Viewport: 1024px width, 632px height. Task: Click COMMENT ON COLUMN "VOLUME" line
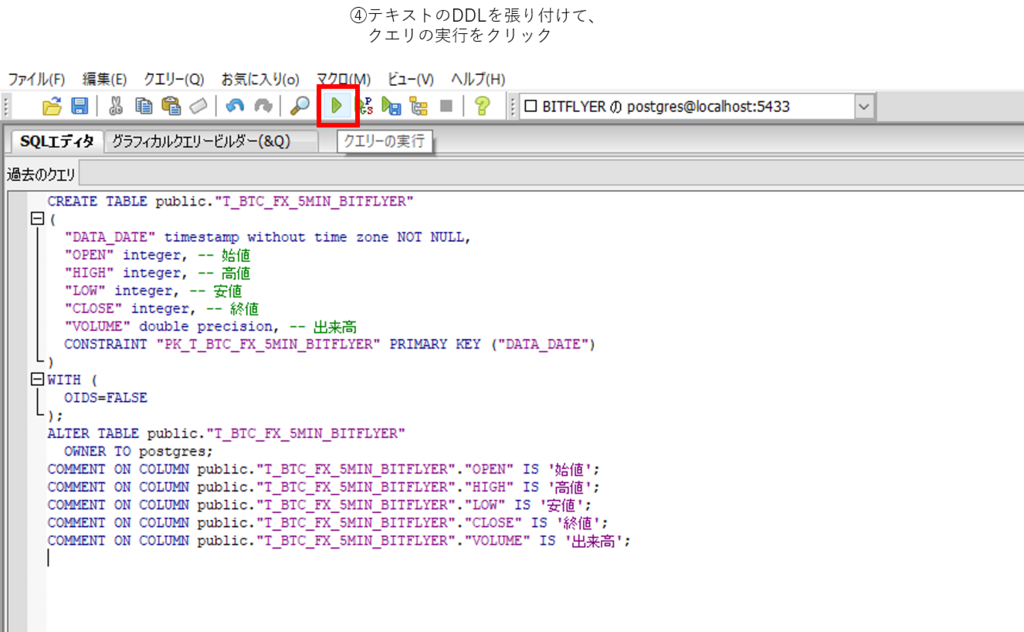pyautogui.click(x=339, y=541)
